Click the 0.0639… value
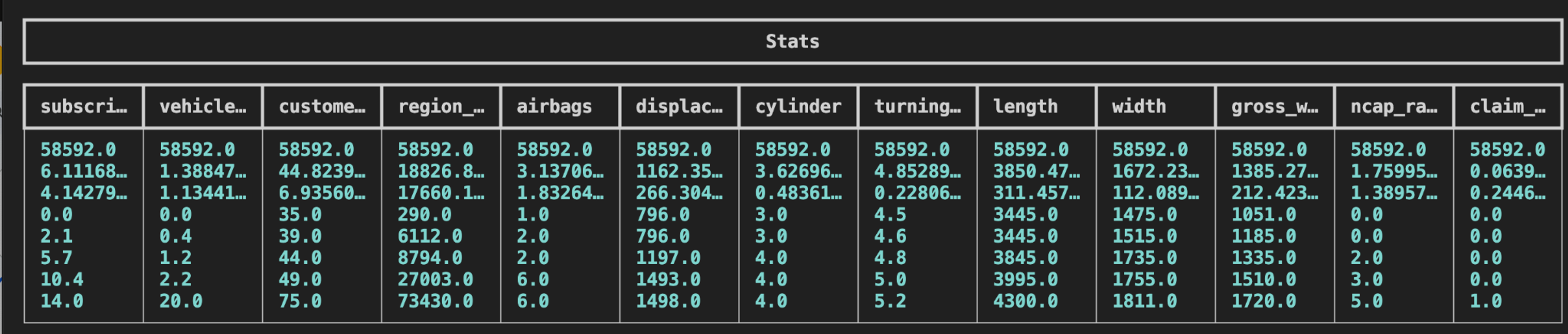The image size is (1568, 334). [x=1508, y=172]
